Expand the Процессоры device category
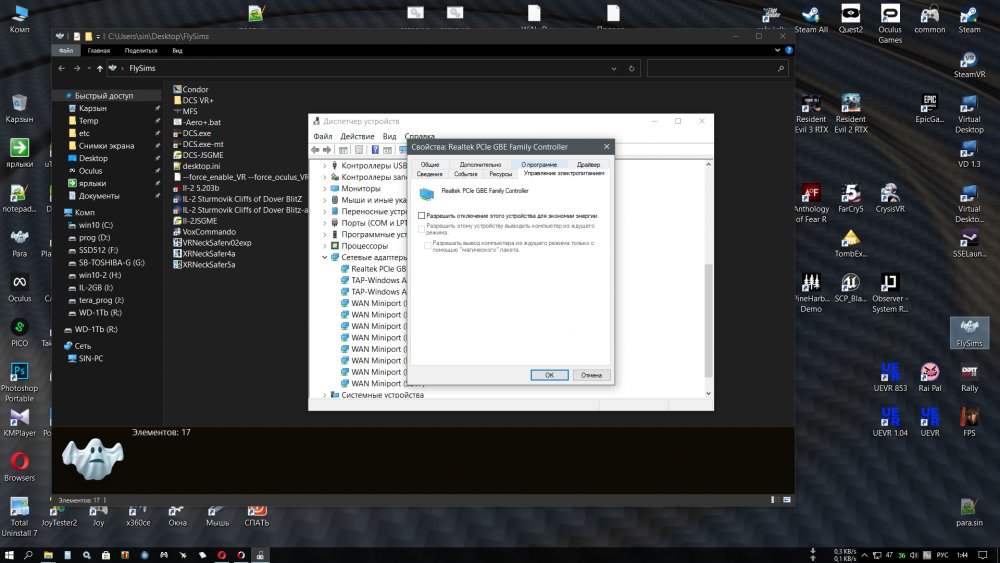This screenshot has width=1000, height=563. coord(324,245)
